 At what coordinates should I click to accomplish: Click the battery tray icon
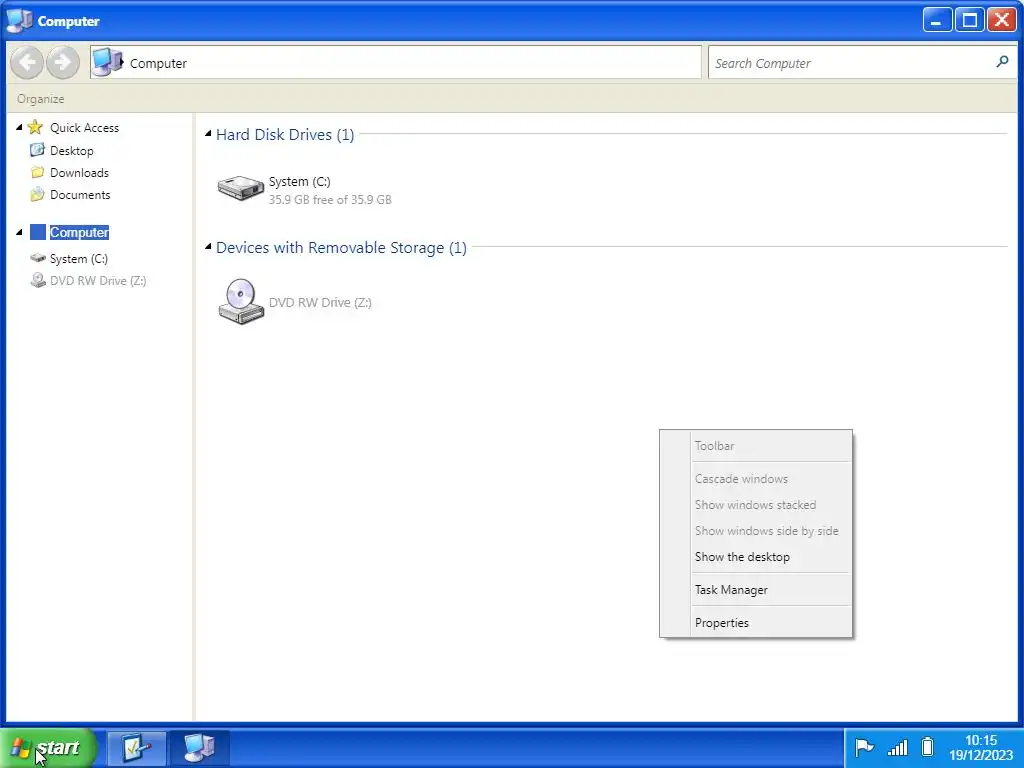927,747
